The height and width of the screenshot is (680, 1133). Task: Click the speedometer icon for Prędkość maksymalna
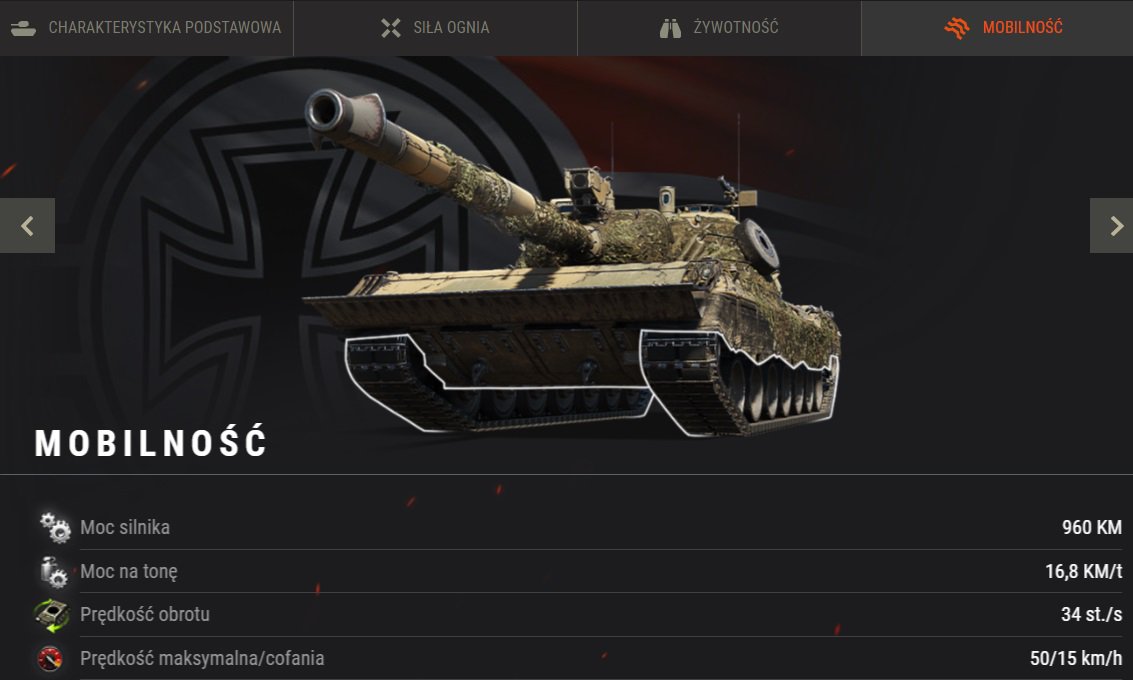(50, 658)
